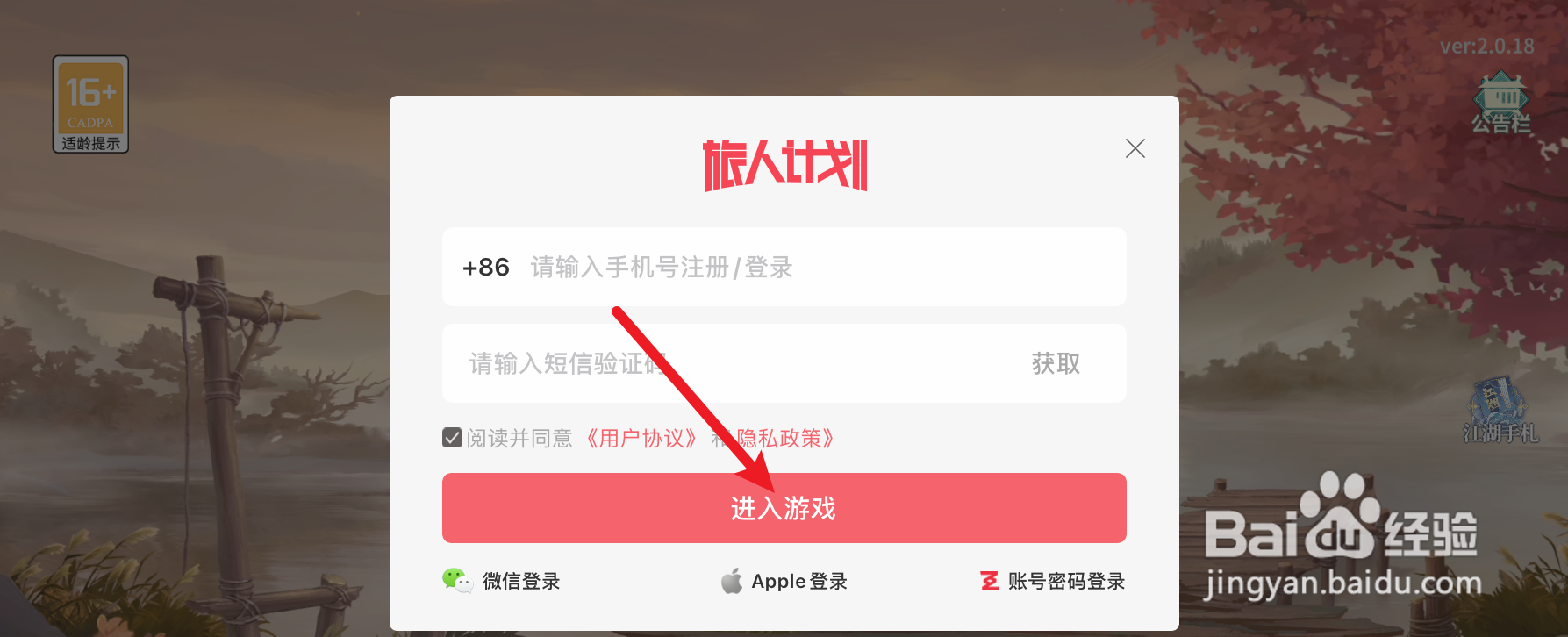Close the login dialog with X
The width and height of the screenshot is (1568, 637).
(1135, 148)
